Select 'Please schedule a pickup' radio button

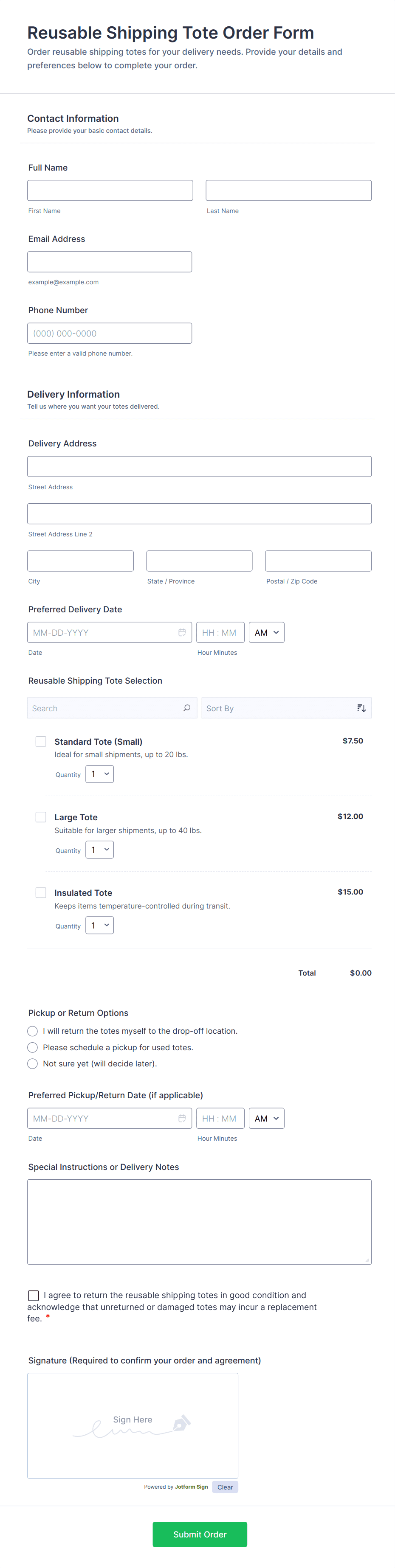point(33,1048)
